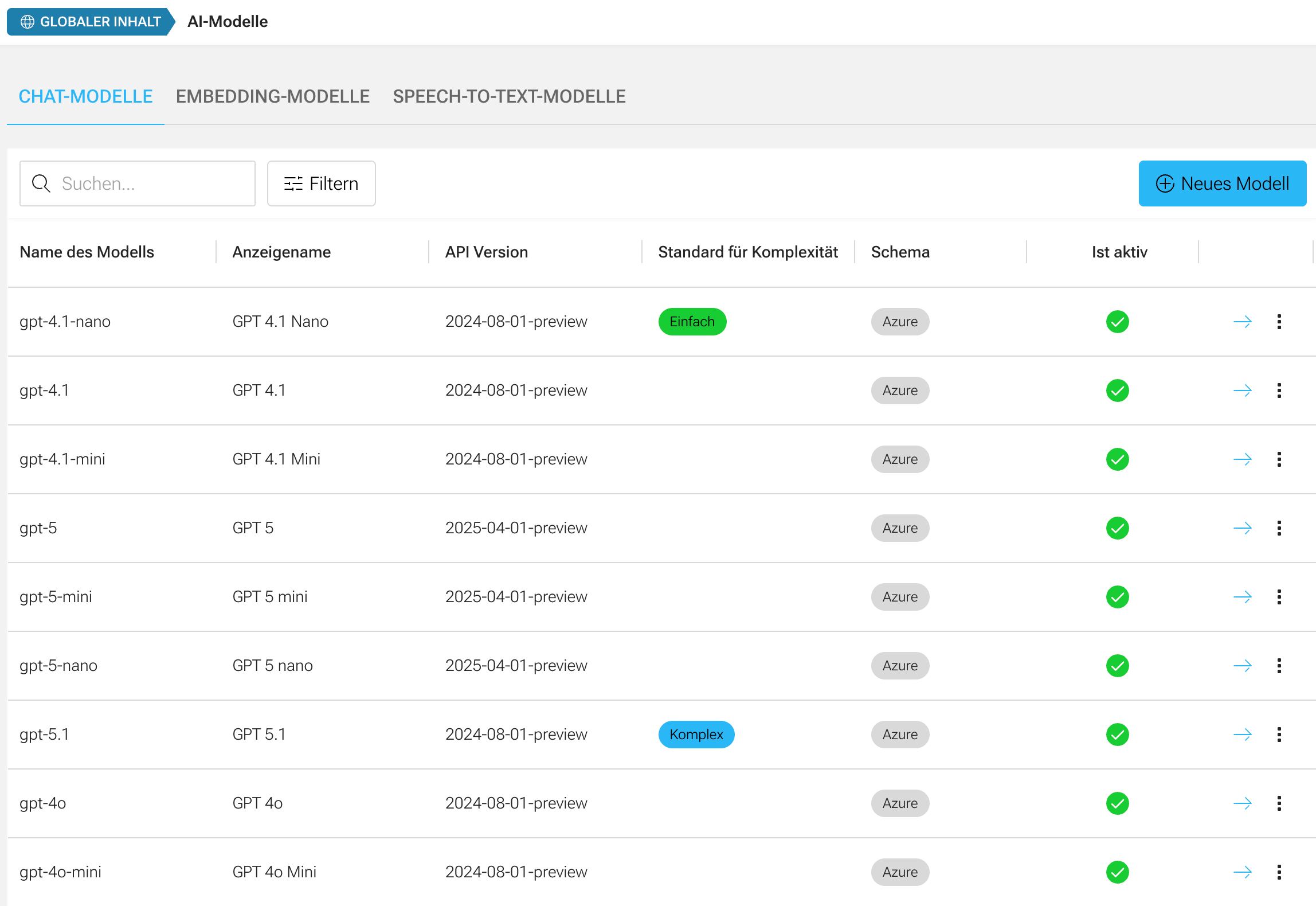The width and height of the screenshot is (1316, 906).
Task: Toggle active status of gpt-5-nano
Action: coord(1117,666)
